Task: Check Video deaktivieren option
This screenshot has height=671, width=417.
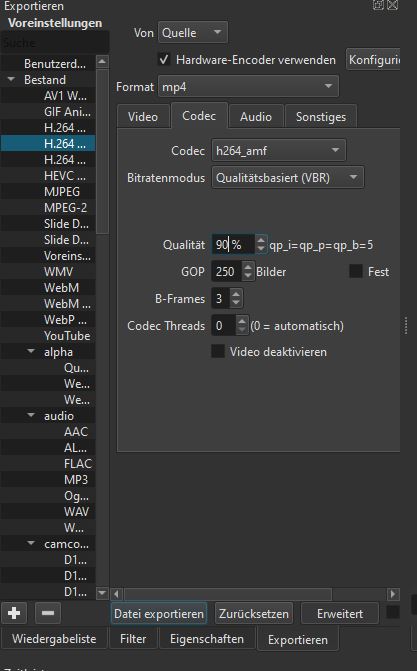Action: pos(218,351)
